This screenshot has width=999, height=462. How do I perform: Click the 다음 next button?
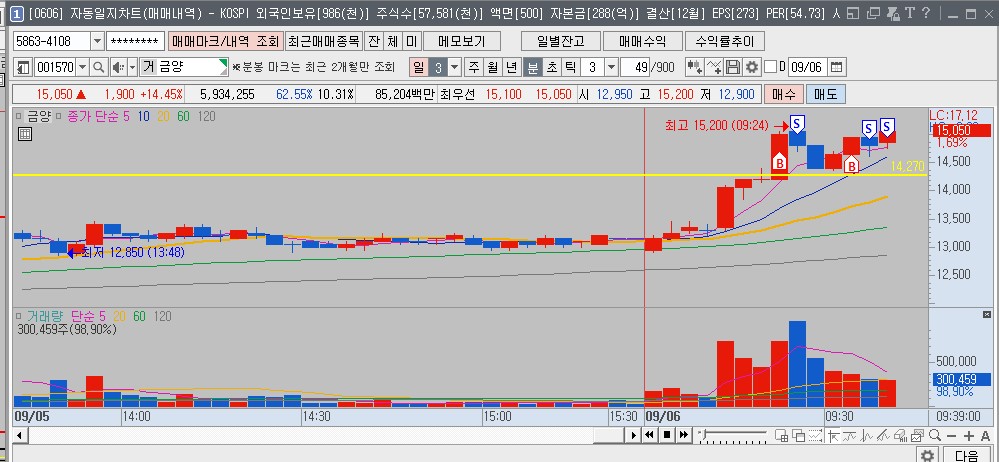[x=967, y=455]
